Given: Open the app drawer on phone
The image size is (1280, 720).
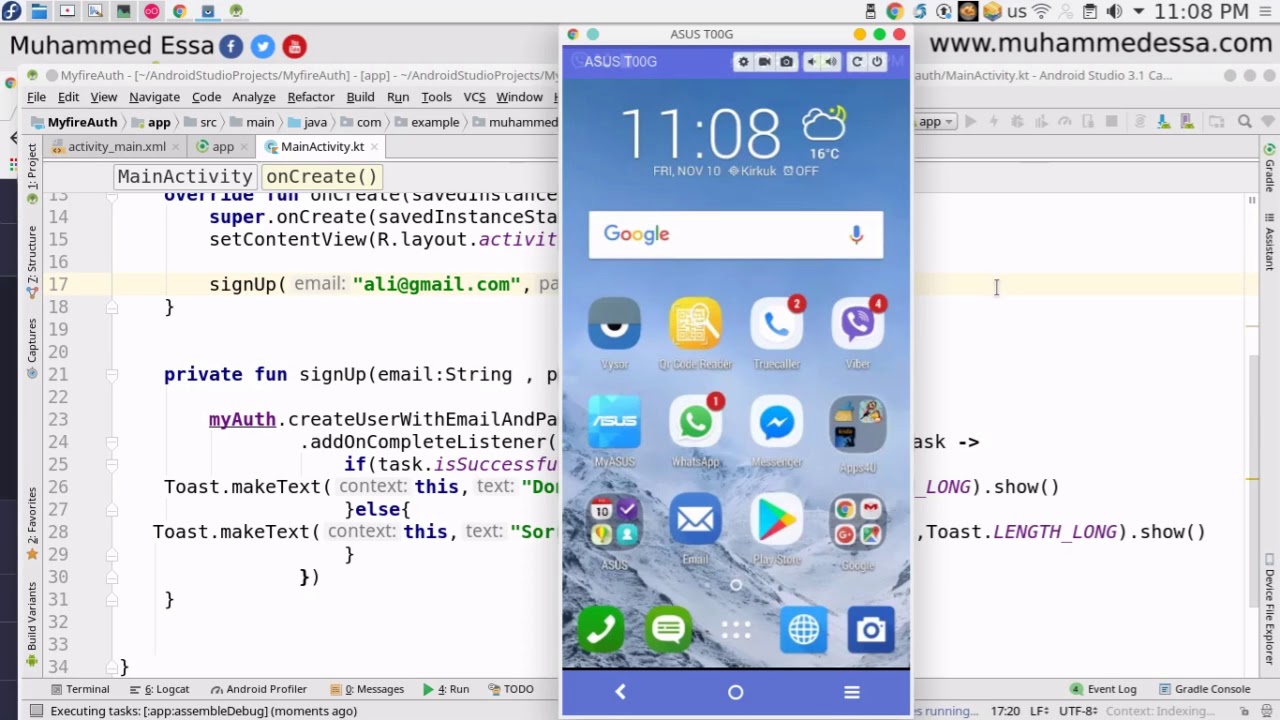Looking at the screenshot, I should tap(736, 630).
